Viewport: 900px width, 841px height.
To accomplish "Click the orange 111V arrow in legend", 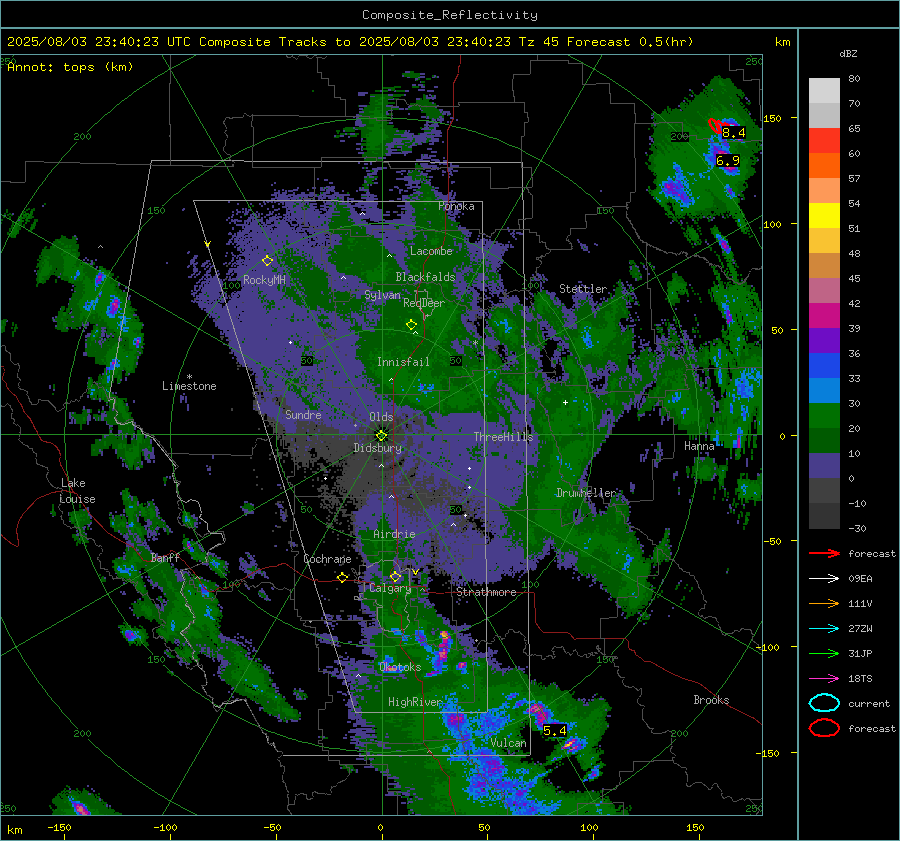I will pos(824,603).
